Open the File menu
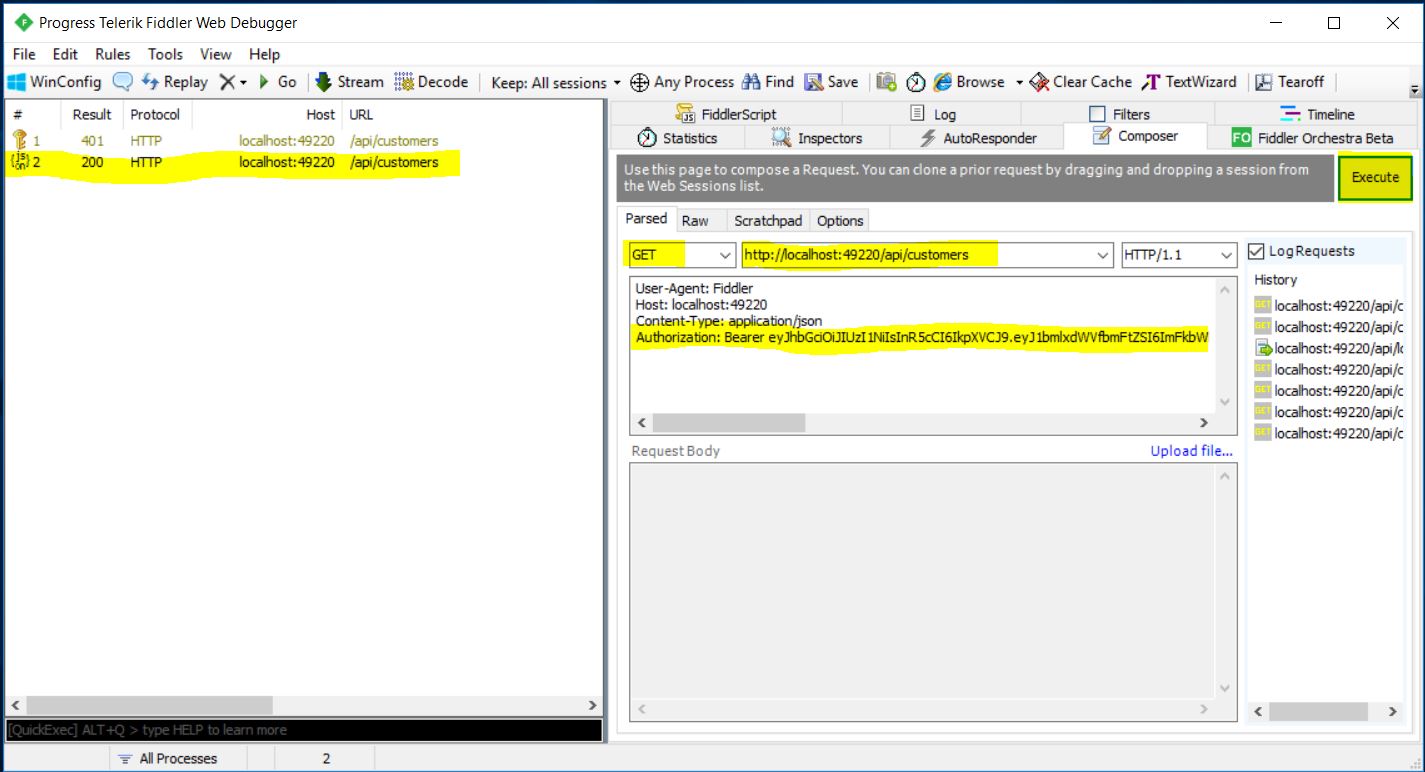1425x772 pixels. click(24, 54)
